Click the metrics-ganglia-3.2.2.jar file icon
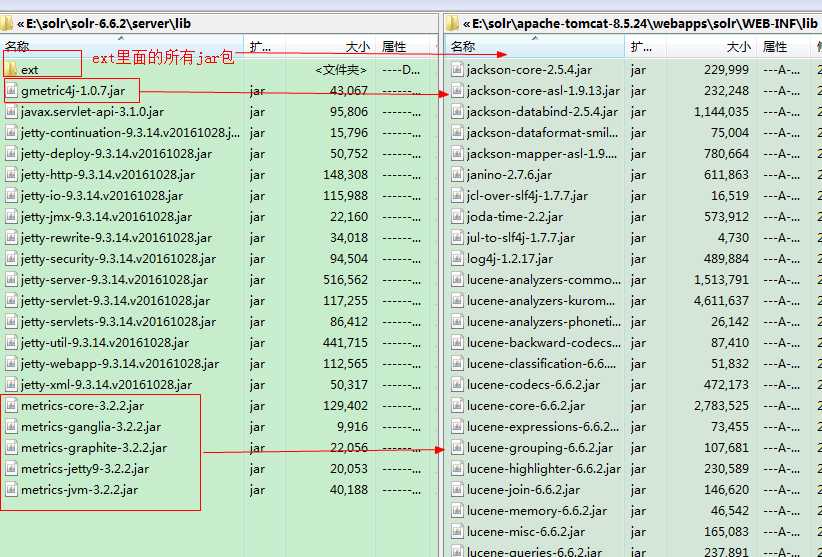 tap(11, 427)
